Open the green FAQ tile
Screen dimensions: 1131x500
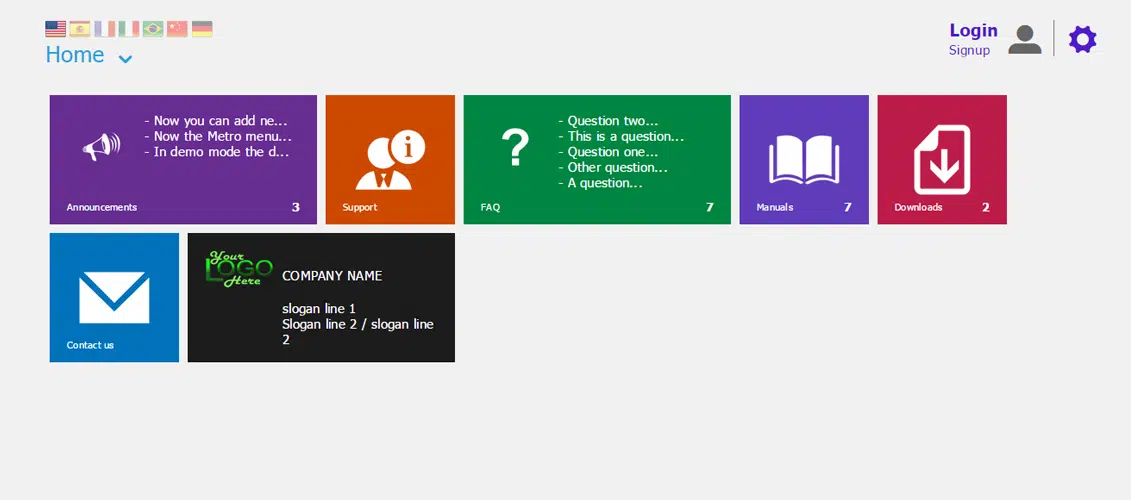point(597,160)
